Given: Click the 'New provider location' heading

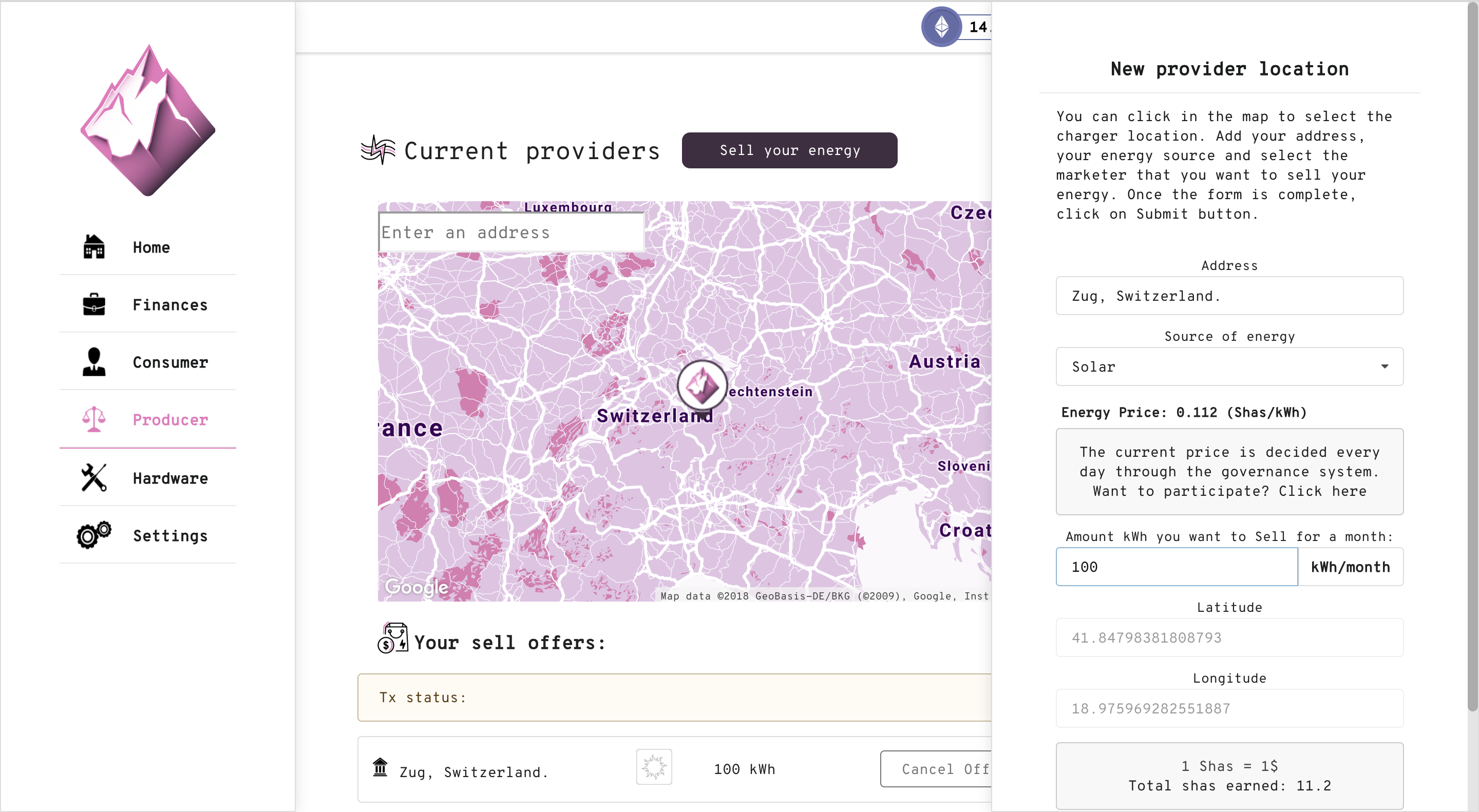Looking at the screenshot, I should click(1229, 69).
